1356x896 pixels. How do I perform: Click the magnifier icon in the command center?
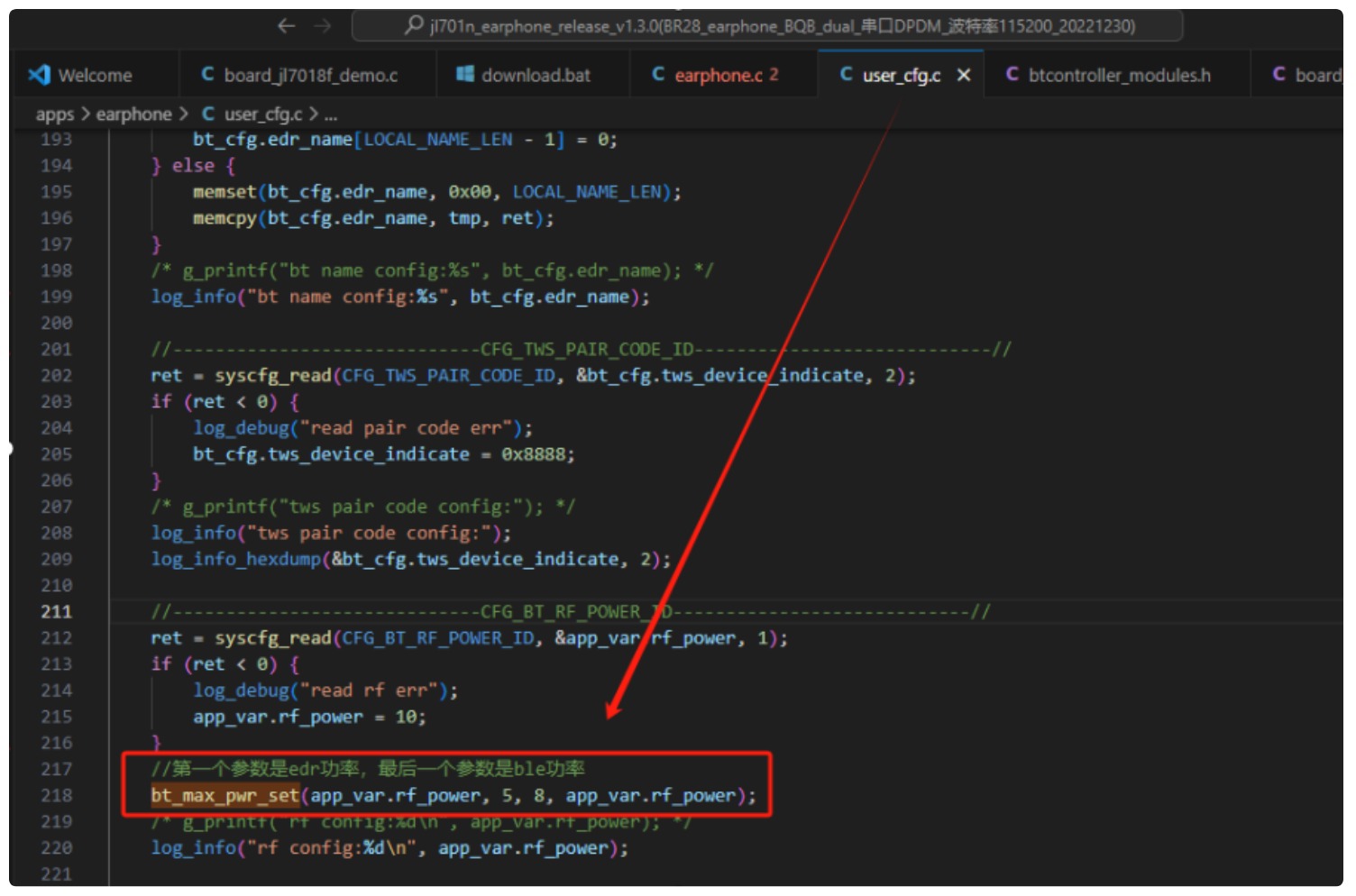pos(414,25)
